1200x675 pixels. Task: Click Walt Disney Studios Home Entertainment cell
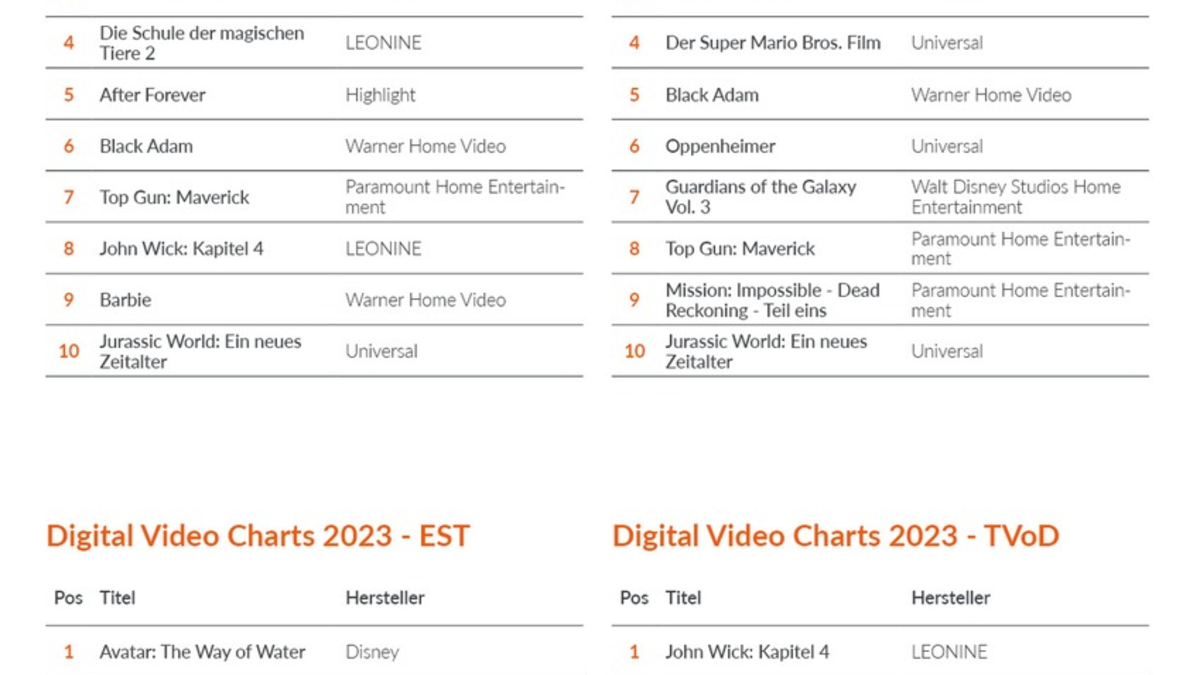(1015, 197)
